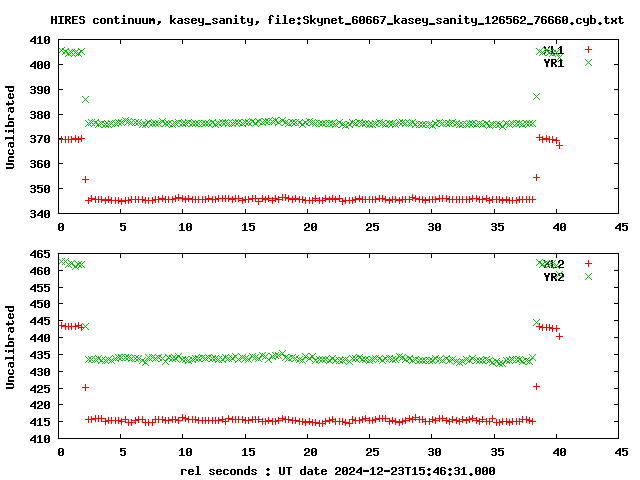Click the 370 tick label on top plot

click(40, 139)
